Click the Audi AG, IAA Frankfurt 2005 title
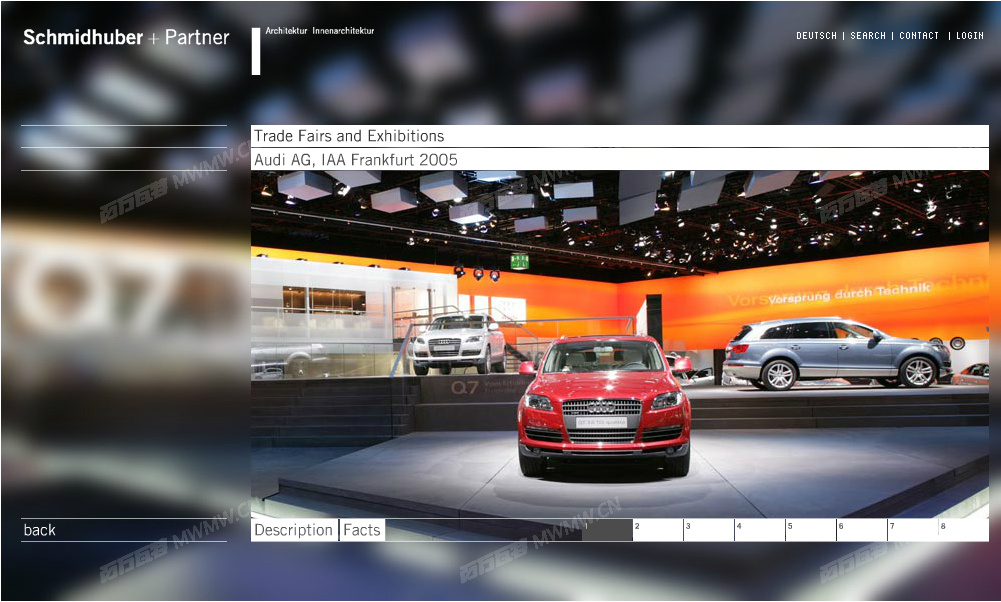Image resolution: width=1001 pixels, height=602 pixels. (356, 160)
